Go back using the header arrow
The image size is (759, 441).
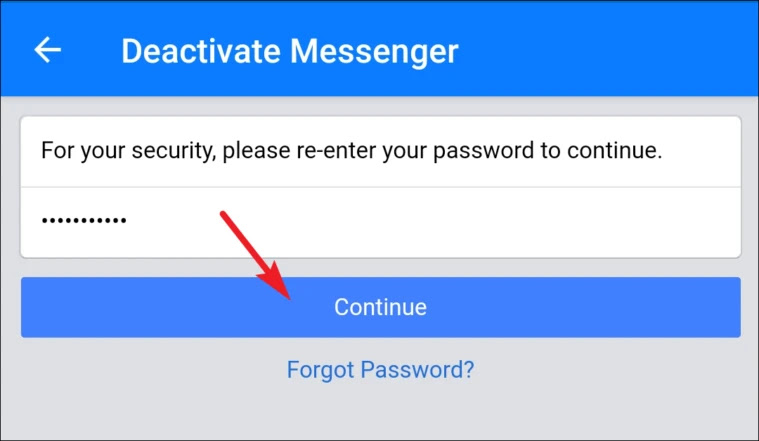[x=47, y=49]
